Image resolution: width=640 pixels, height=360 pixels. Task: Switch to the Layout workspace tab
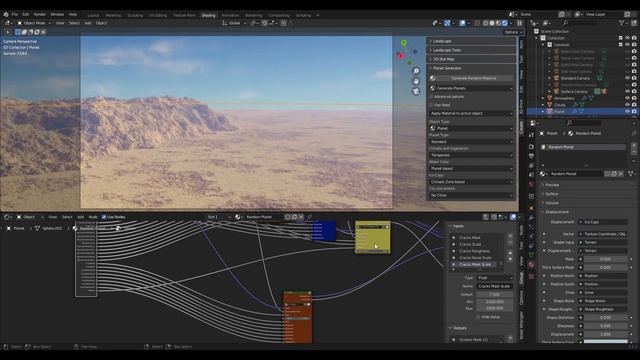93,16
